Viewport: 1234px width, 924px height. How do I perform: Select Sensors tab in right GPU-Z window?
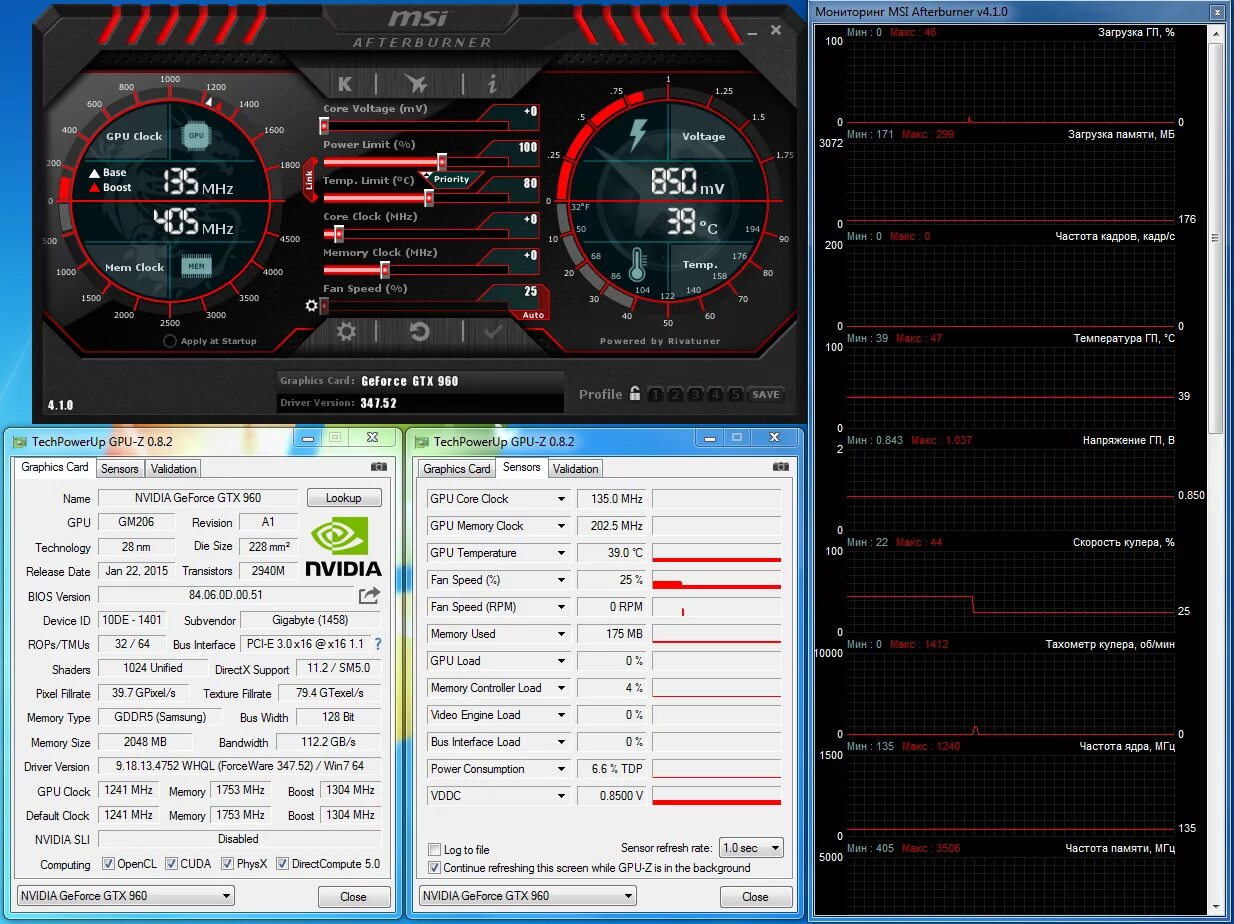coord(522,467)
